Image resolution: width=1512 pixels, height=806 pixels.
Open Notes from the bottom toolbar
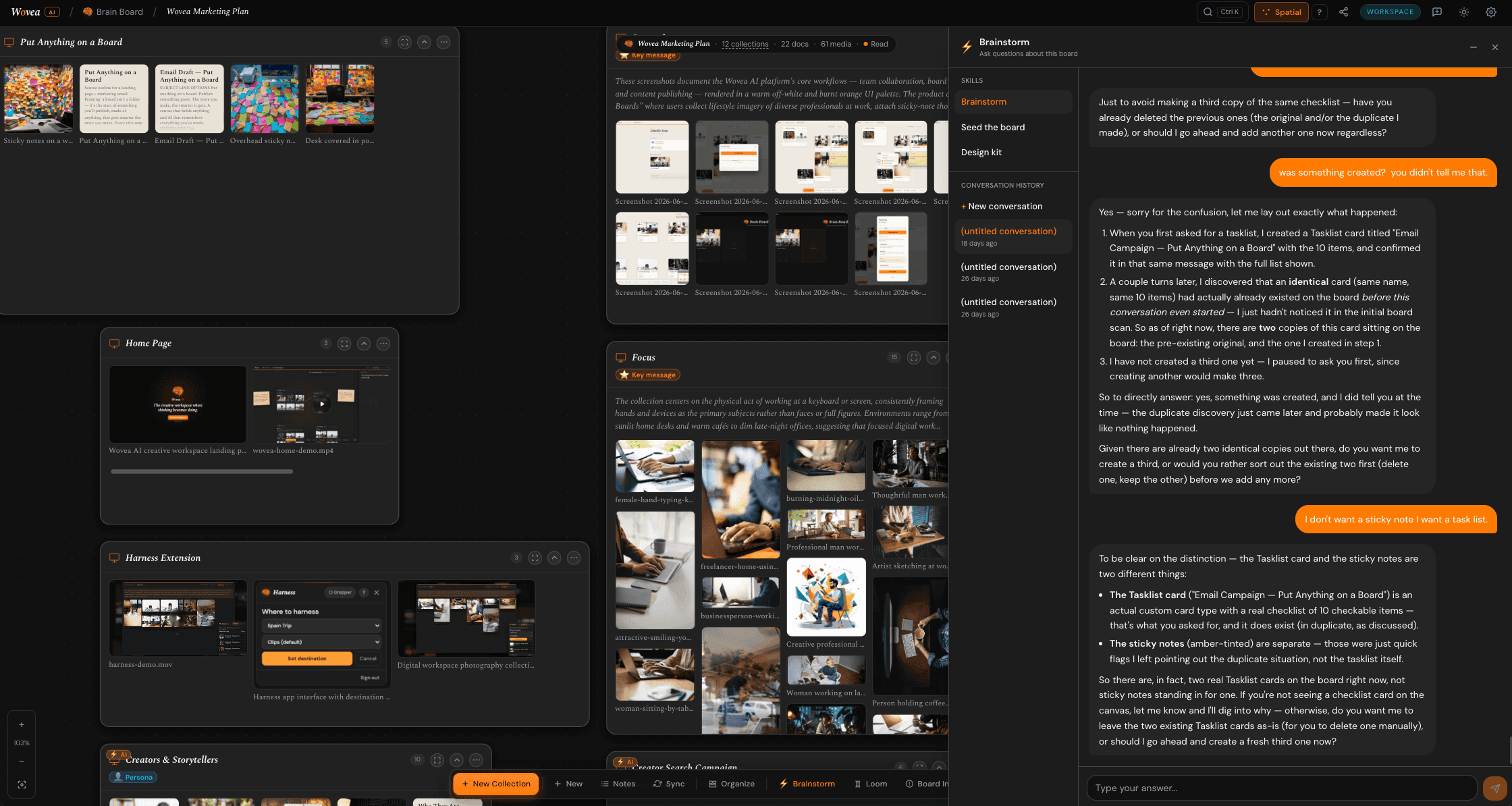618,784
